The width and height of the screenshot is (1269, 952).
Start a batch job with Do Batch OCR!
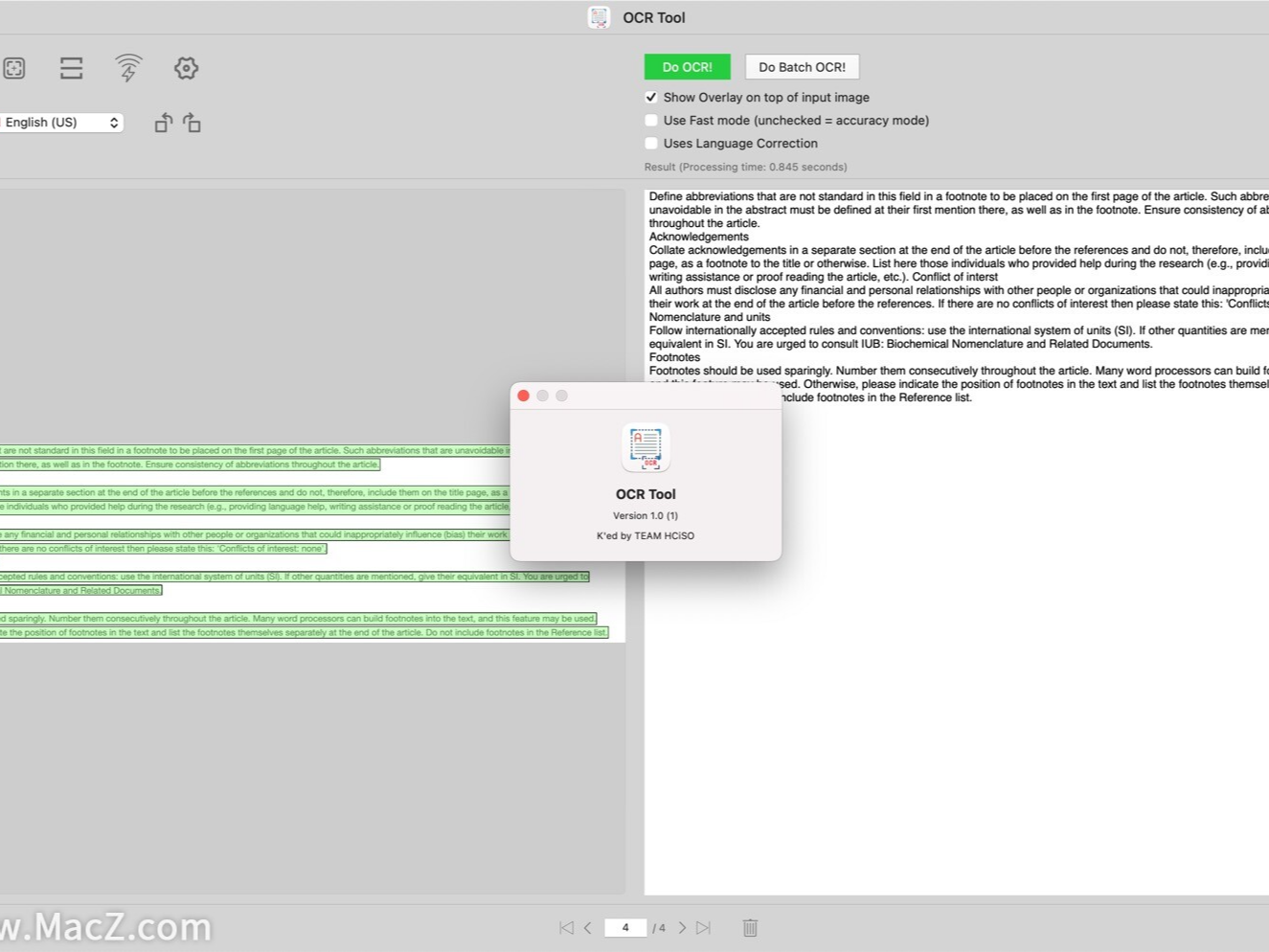(x=803, y=66)
